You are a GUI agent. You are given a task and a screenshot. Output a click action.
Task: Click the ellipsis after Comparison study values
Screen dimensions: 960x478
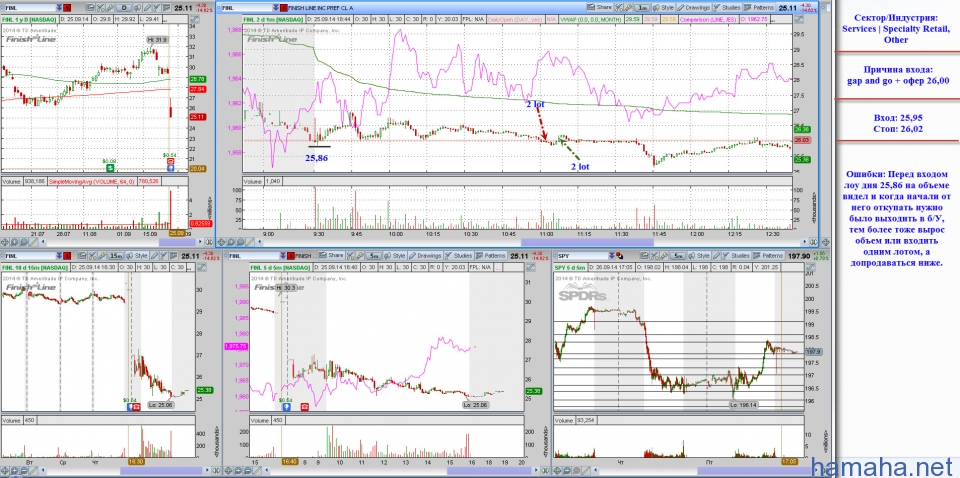(773, 20)
